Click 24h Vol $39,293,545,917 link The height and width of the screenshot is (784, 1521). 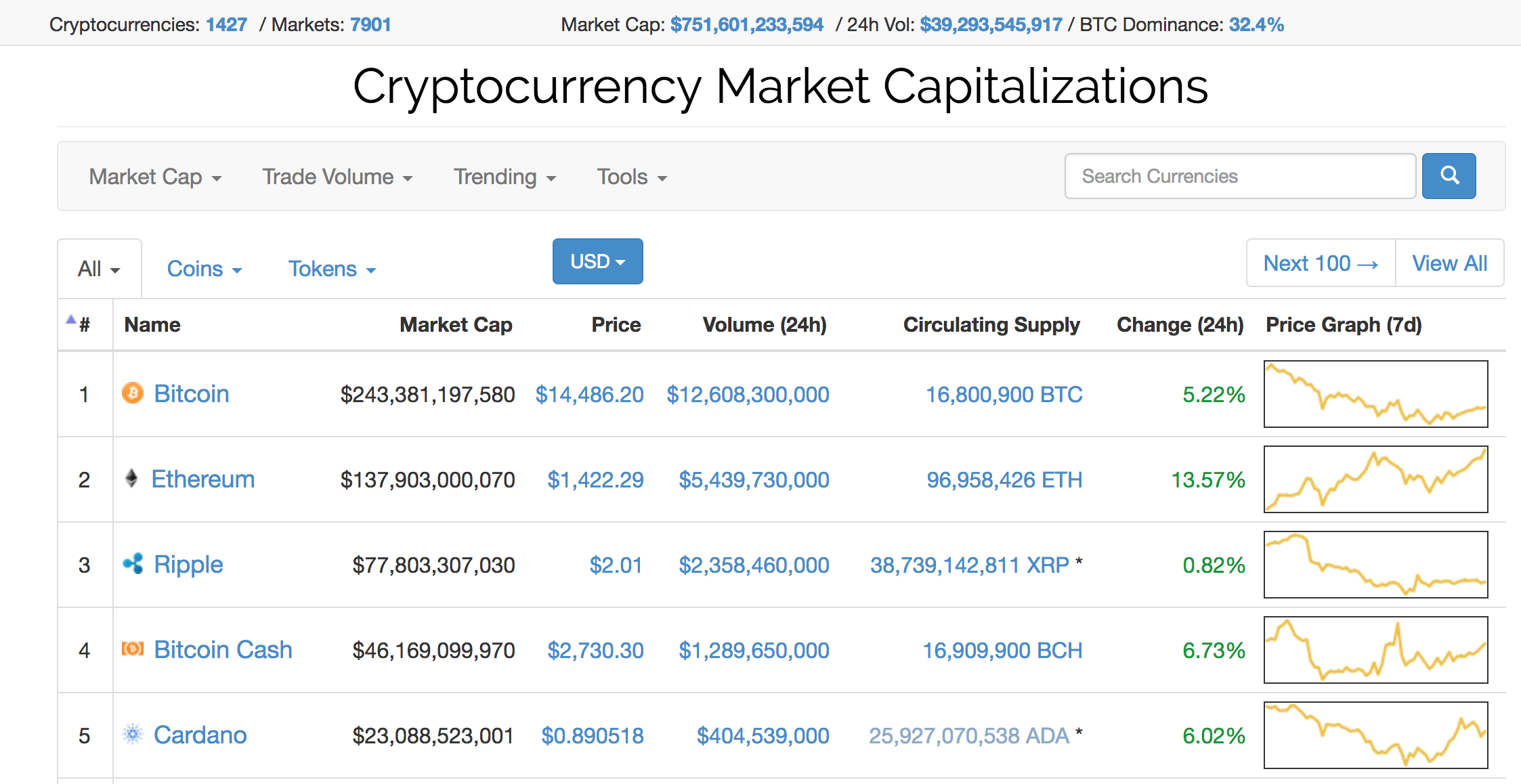[x=991, y=24]
